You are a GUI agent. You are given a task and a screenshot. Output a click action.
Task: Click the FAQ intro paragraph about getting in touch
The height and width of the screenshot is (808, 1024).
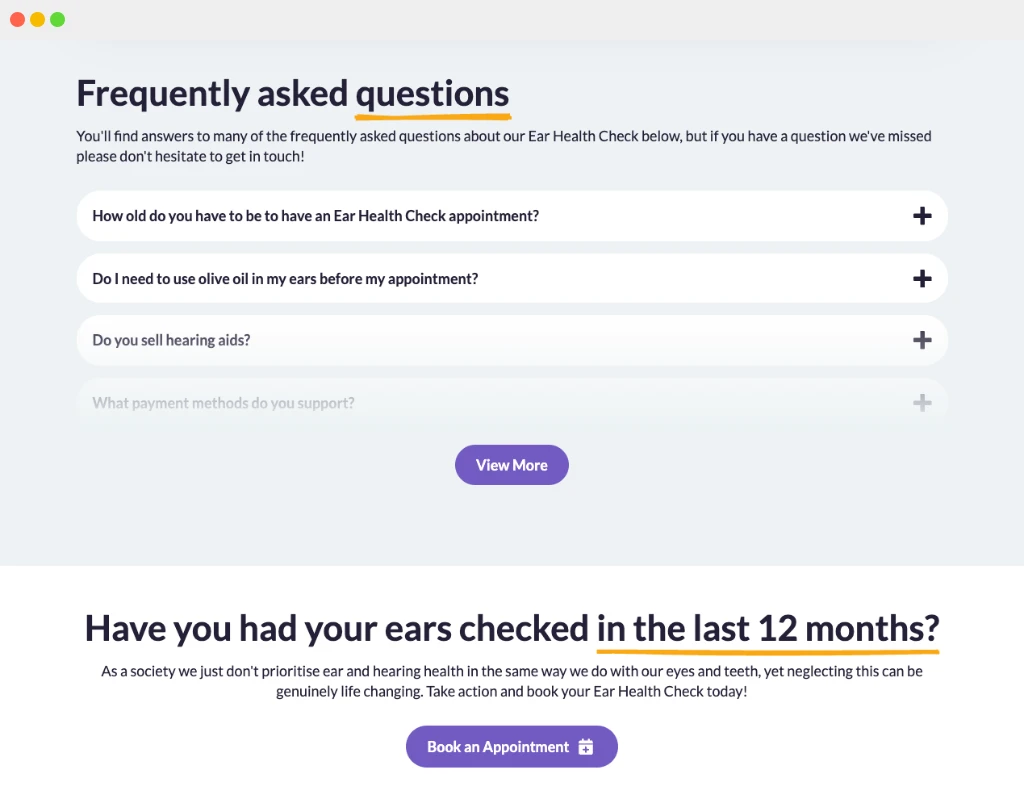pyautogui.click(x=504, y=146)
